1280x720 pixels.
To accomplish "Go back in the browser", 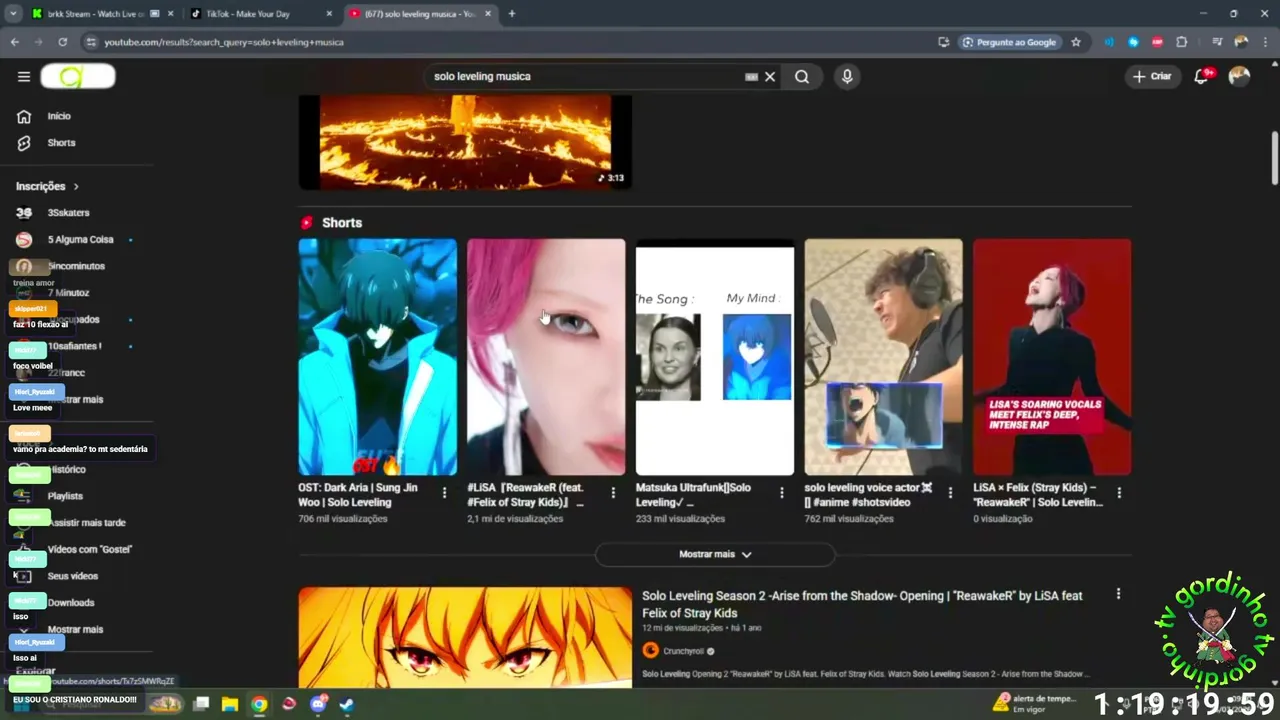I will tap(15, 42).
